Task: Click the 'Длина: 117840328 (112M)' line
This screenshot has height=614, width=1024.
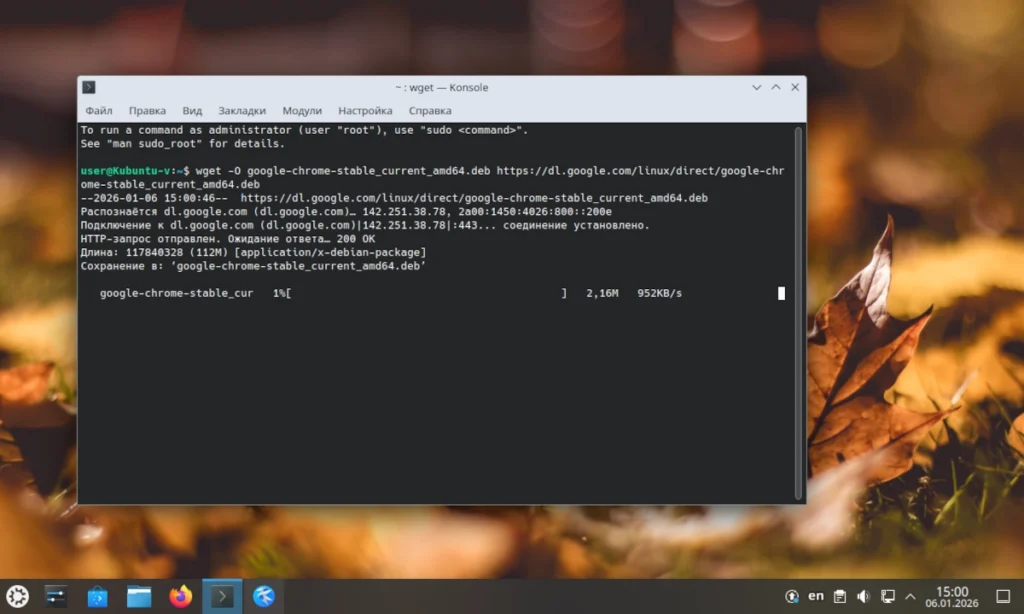Action: tap(253, 252)
